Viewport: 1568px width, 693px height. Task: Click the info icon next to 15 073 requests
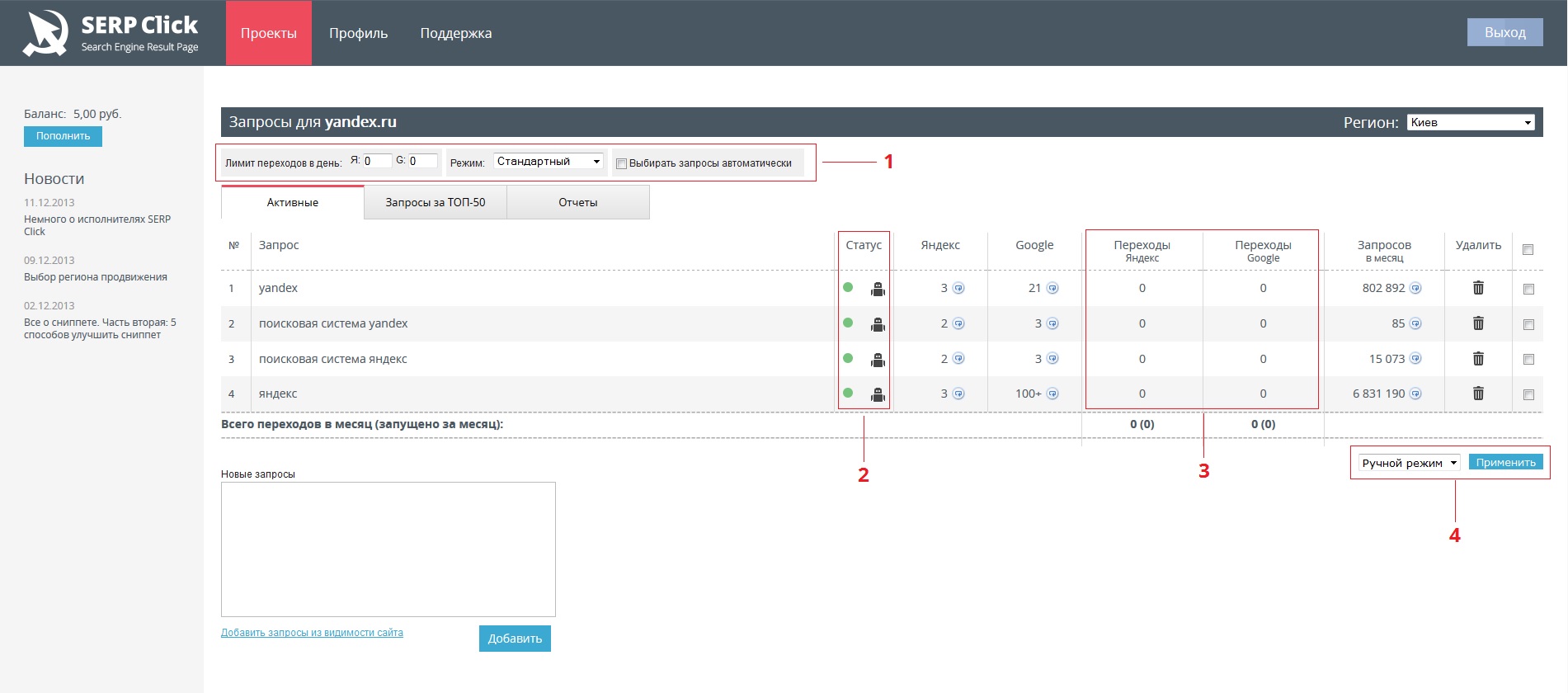pos(1415,359)
